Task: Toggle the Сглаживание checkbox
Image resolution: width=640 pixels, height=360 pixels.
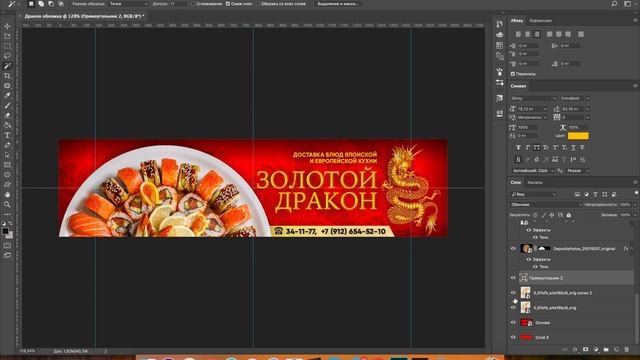Action: pos(194,4)
